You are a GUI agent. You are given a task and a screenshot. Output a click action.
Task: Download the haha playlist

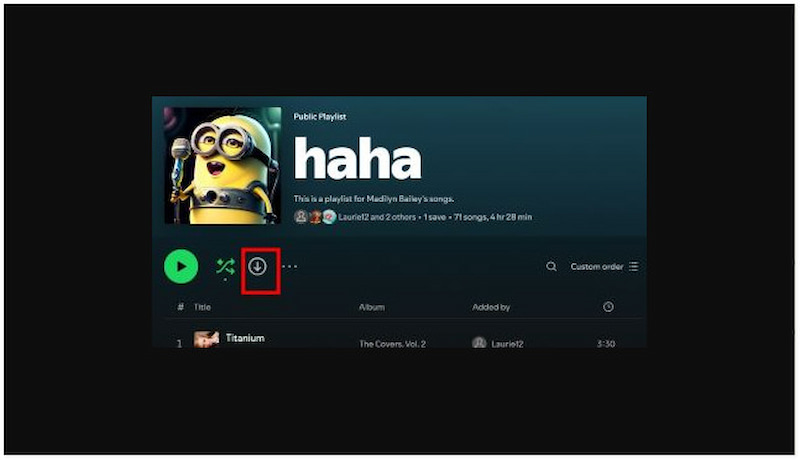coord(257,266)
